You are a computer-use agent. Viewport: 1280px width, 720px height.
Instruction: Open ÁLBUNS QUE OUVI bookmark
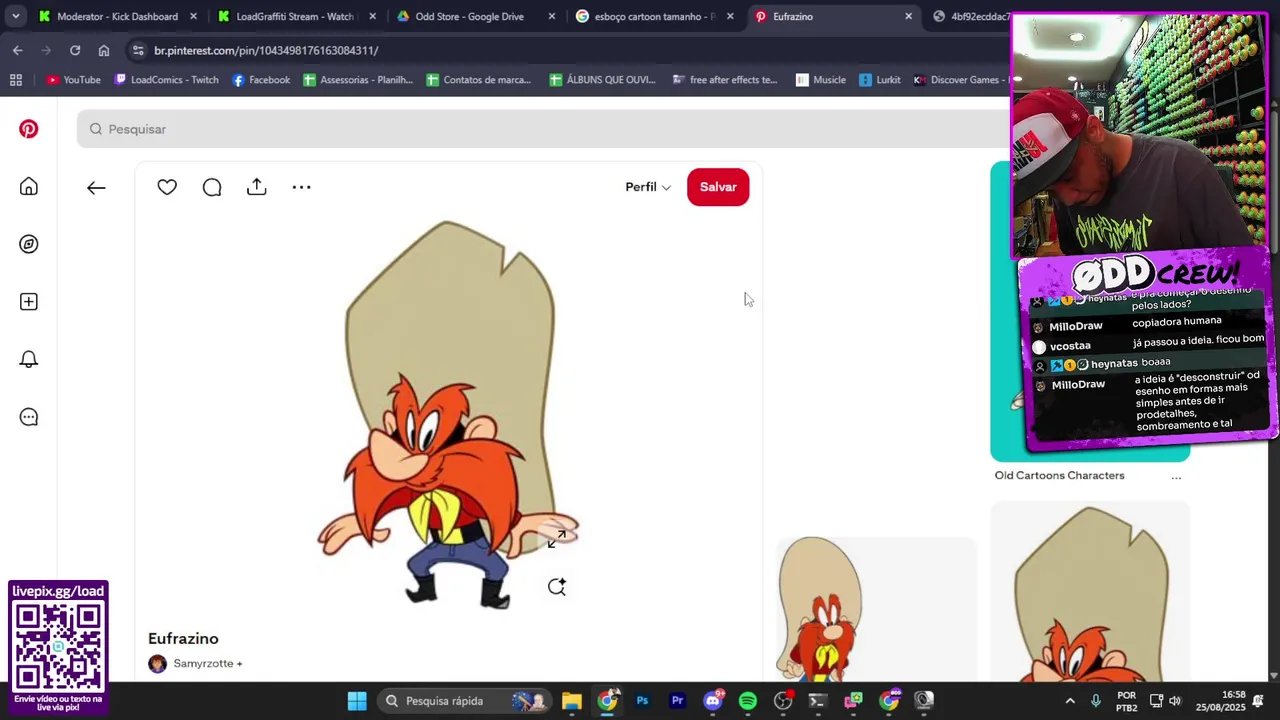coord(602,80)
